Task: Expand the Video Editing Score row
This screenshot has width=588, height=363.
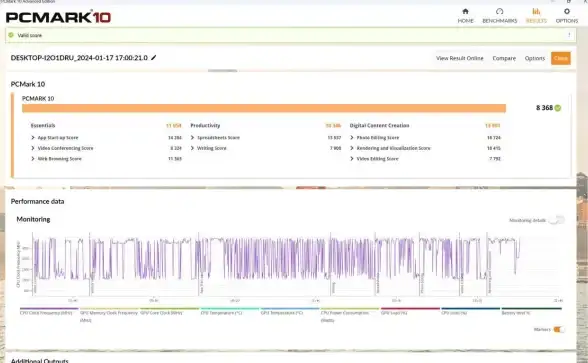Action: [352, 159]
